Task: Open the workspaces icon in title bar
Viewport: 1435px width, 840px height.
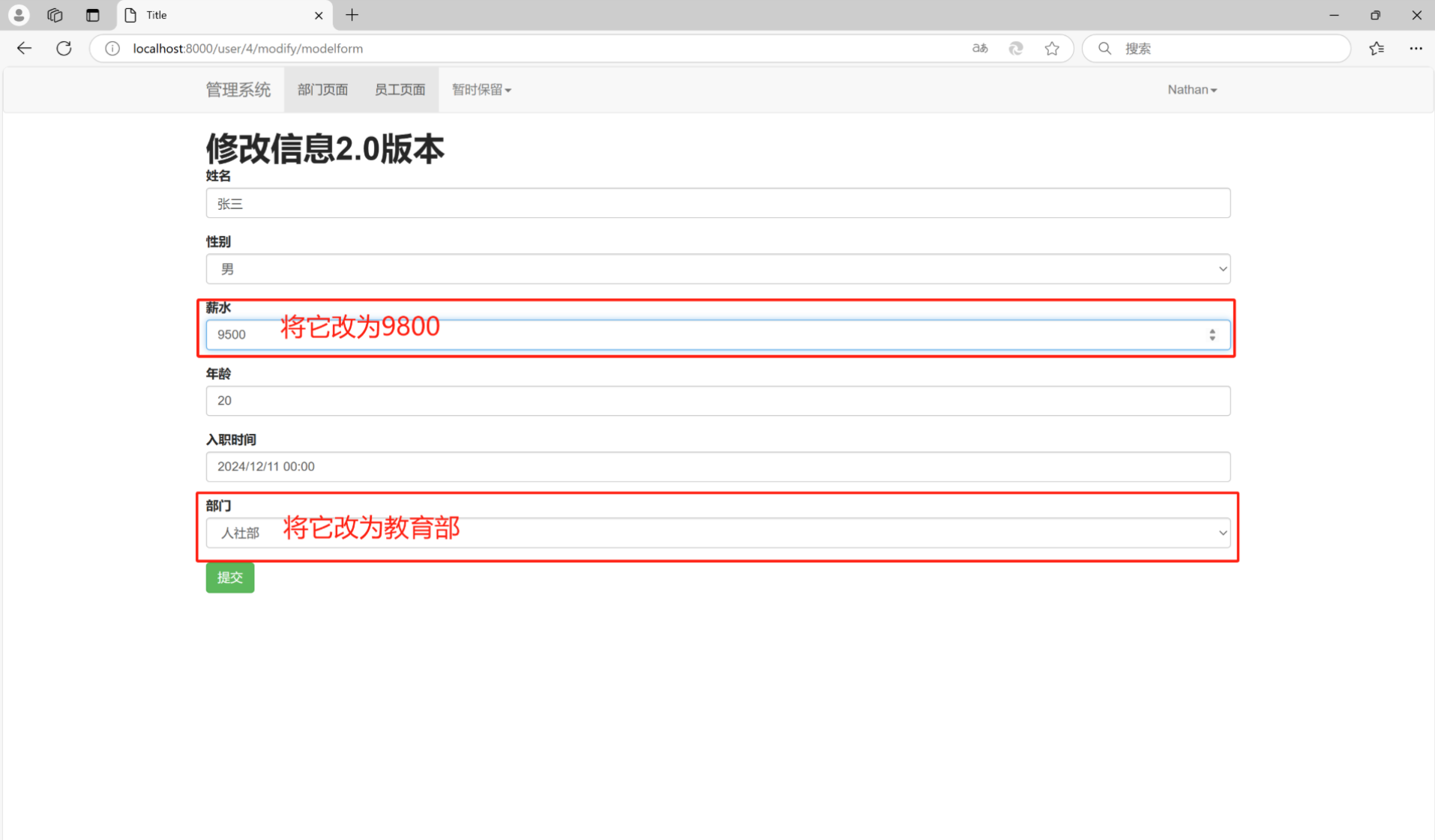Action: click(55, 15)
